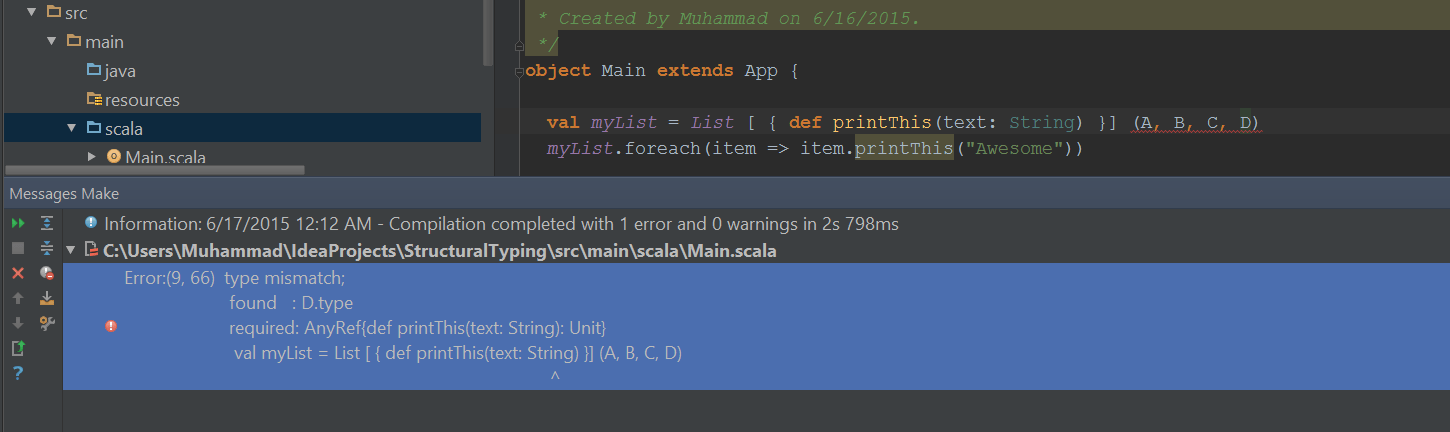Go to next message down arrow
This screenshot has height=432, width=1450.
18,323
